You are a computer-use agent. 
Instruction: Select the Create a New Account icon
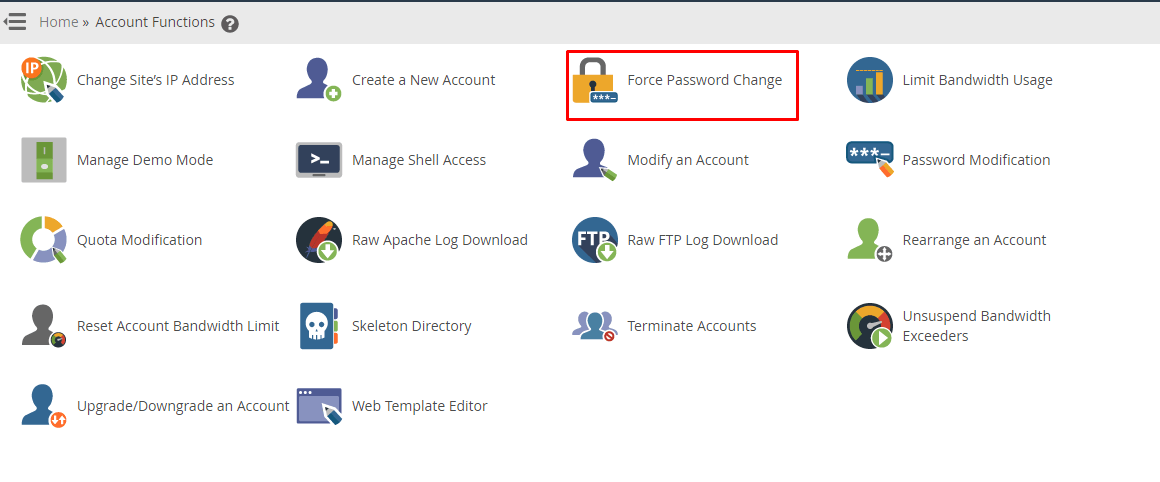pyautogui.click(x=319, y=80)
